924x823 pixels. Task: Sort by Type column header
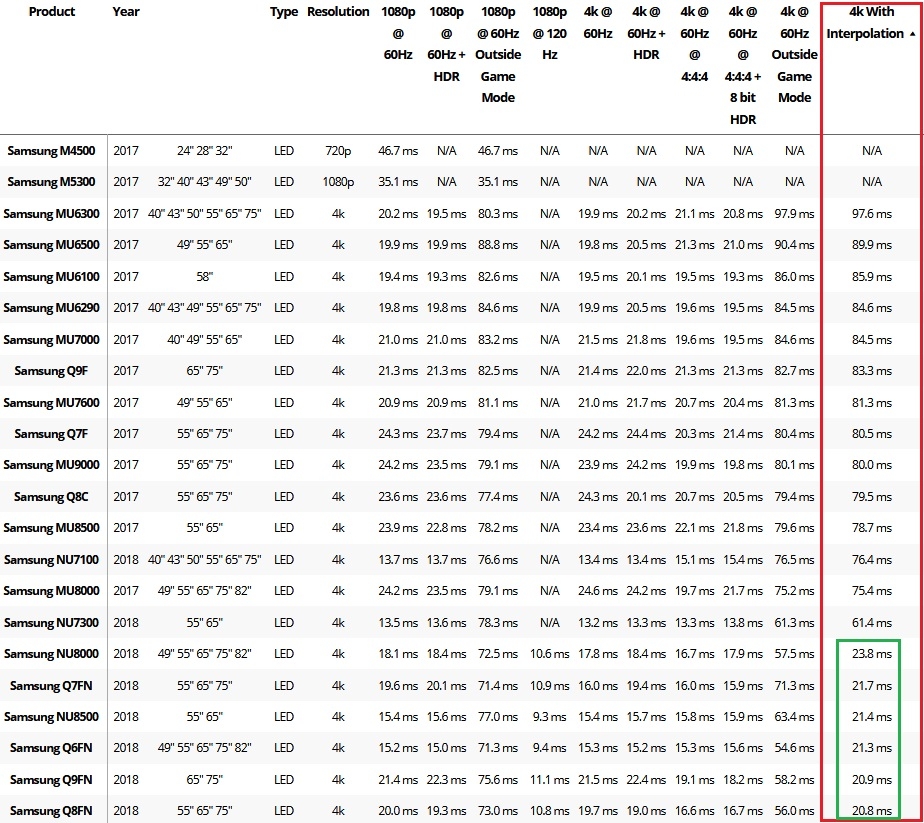[x=283, y=12]
